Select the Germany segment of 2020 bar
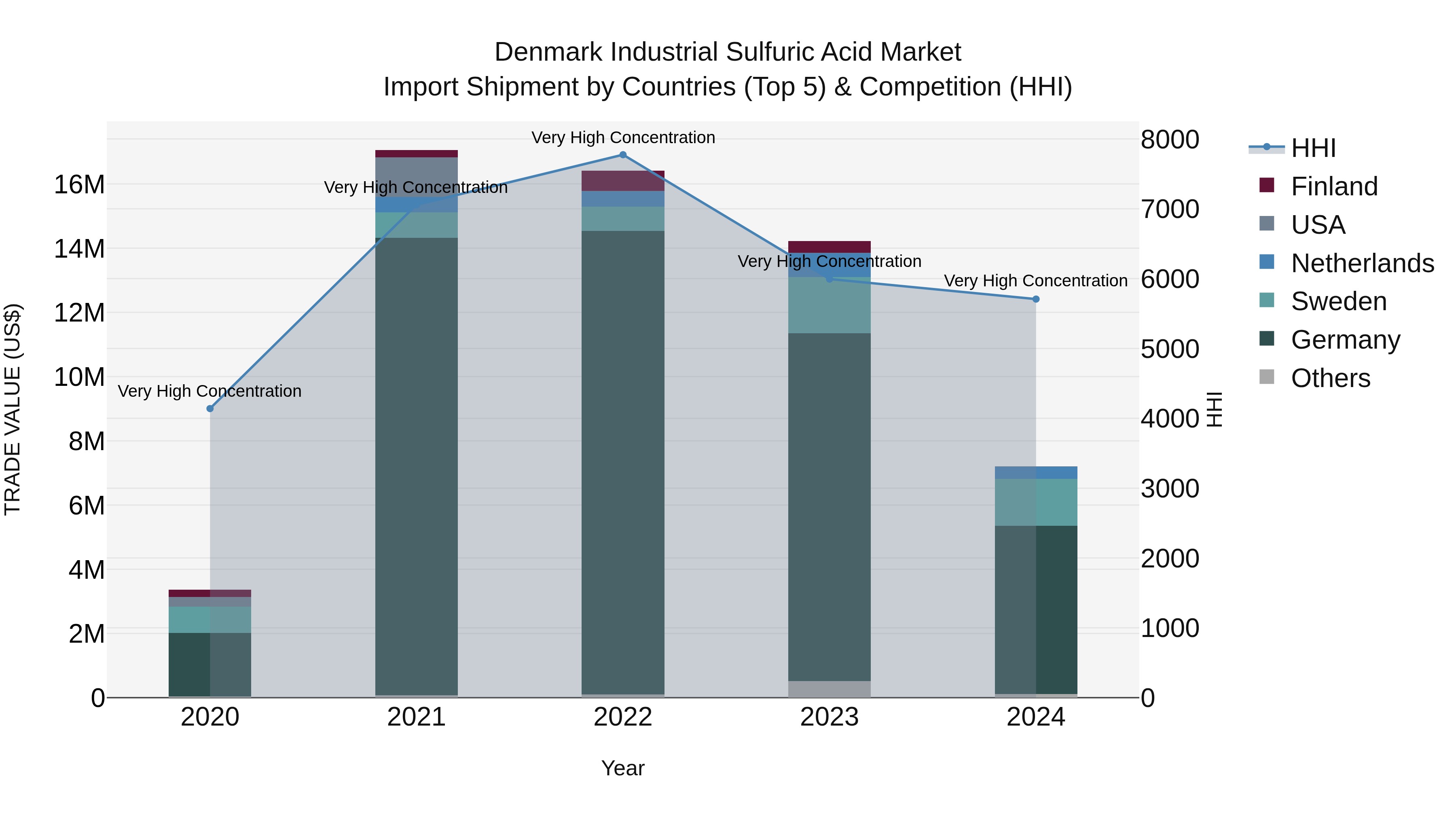1456x819 pixels. click(210, 665)
